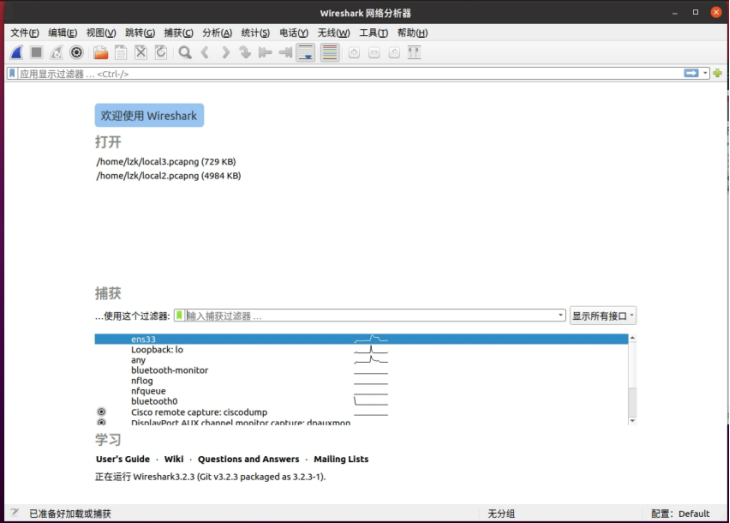This screenshot has width=730, height=523.
Task: Click options gear beside ciscodump
Action: click(x=101, y=412)
